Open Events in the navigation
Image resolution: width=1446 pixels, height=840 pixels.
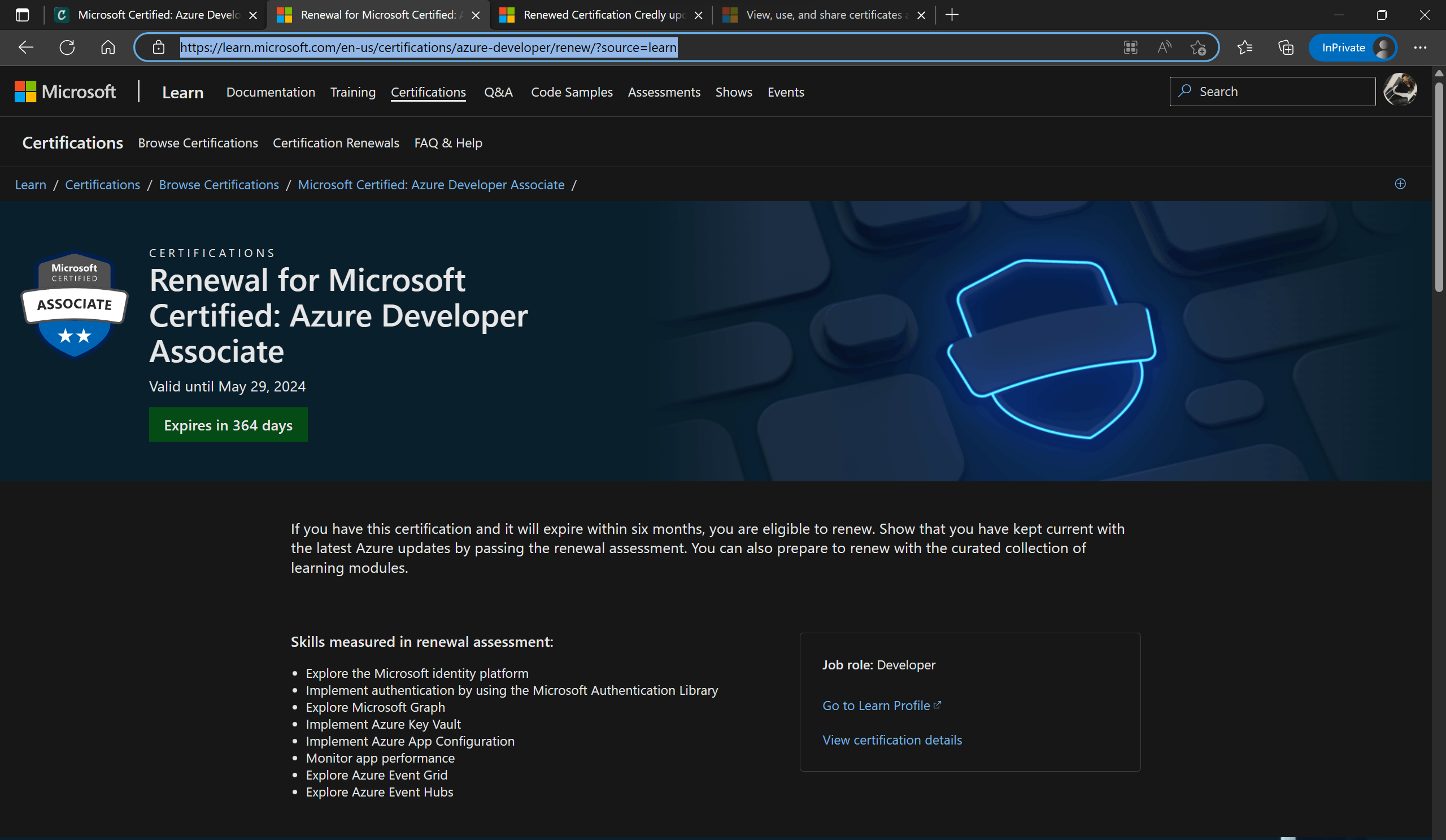click(x=786, y=92)
